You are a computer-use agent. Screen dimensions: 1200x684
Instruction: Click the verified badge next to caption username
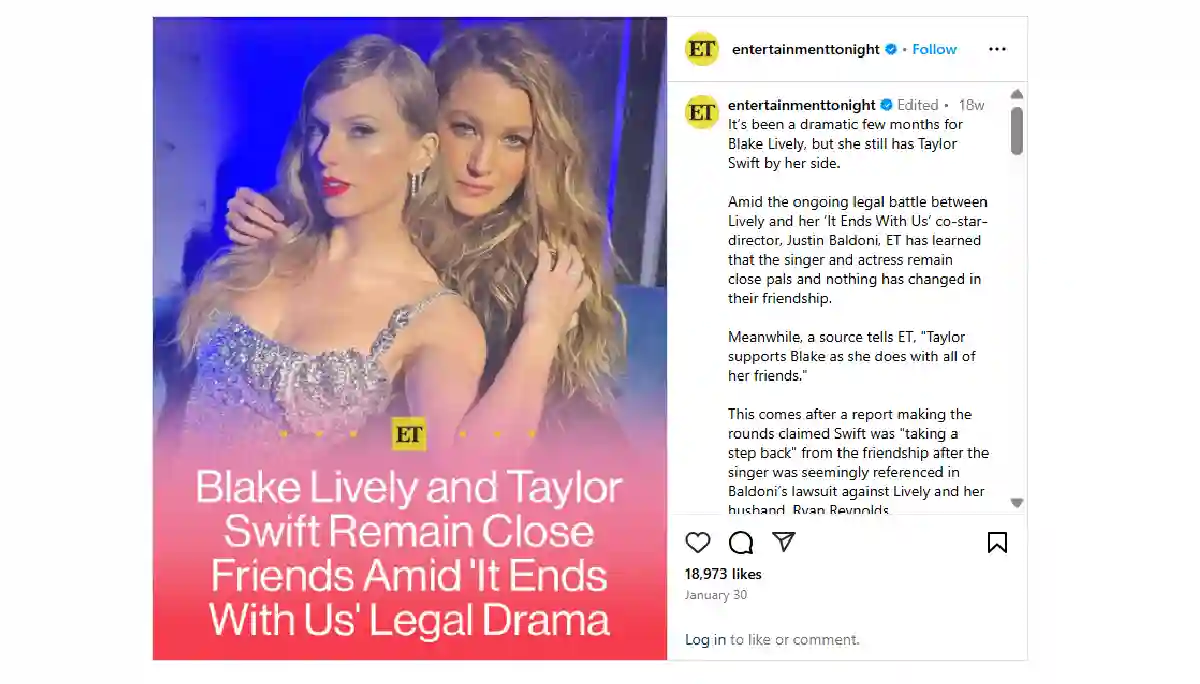[x=886, y=105]
